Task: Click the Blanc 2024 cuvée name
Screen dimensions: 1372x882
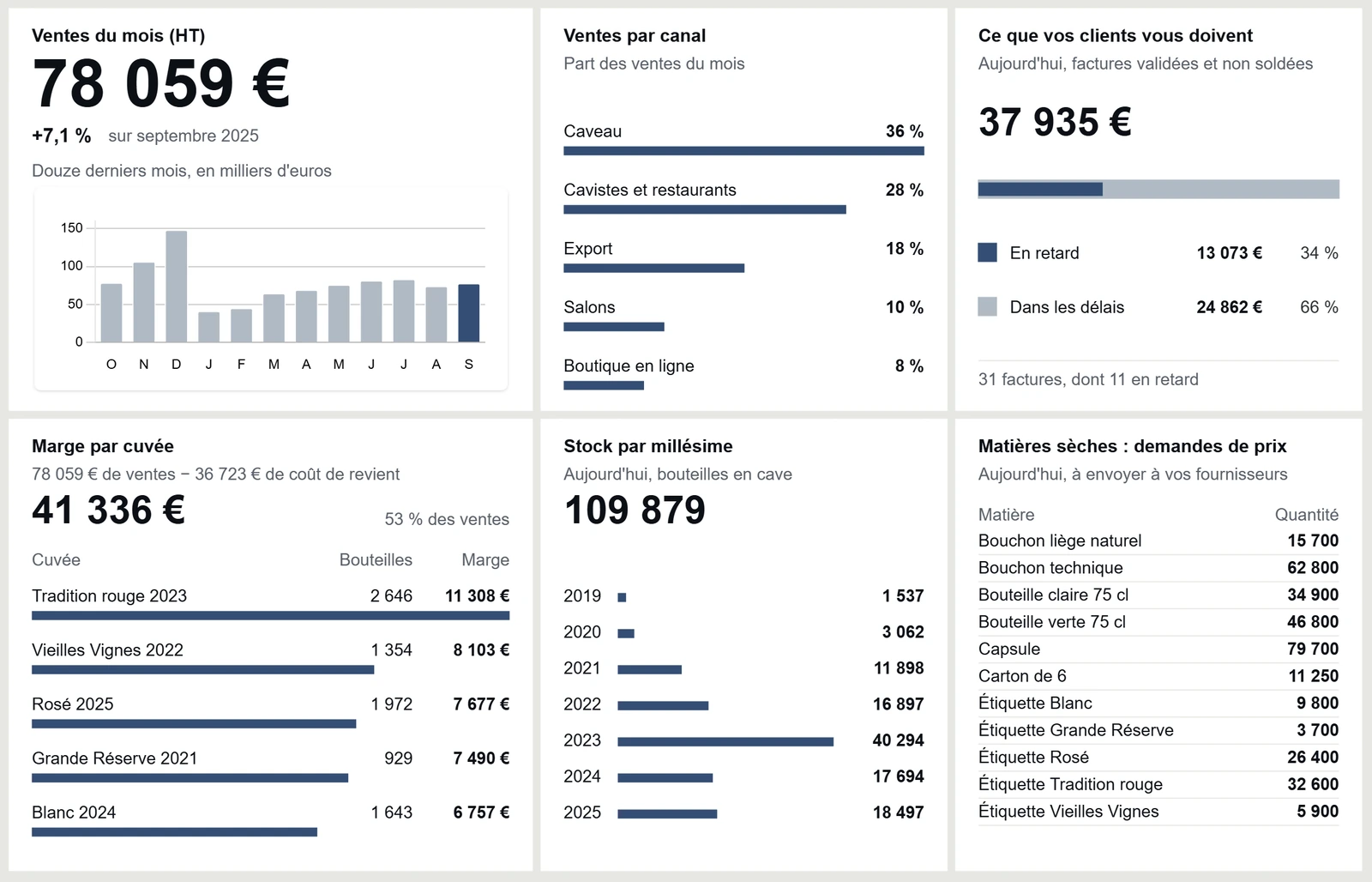Action: pyautogui.click(x=74, y=813)
